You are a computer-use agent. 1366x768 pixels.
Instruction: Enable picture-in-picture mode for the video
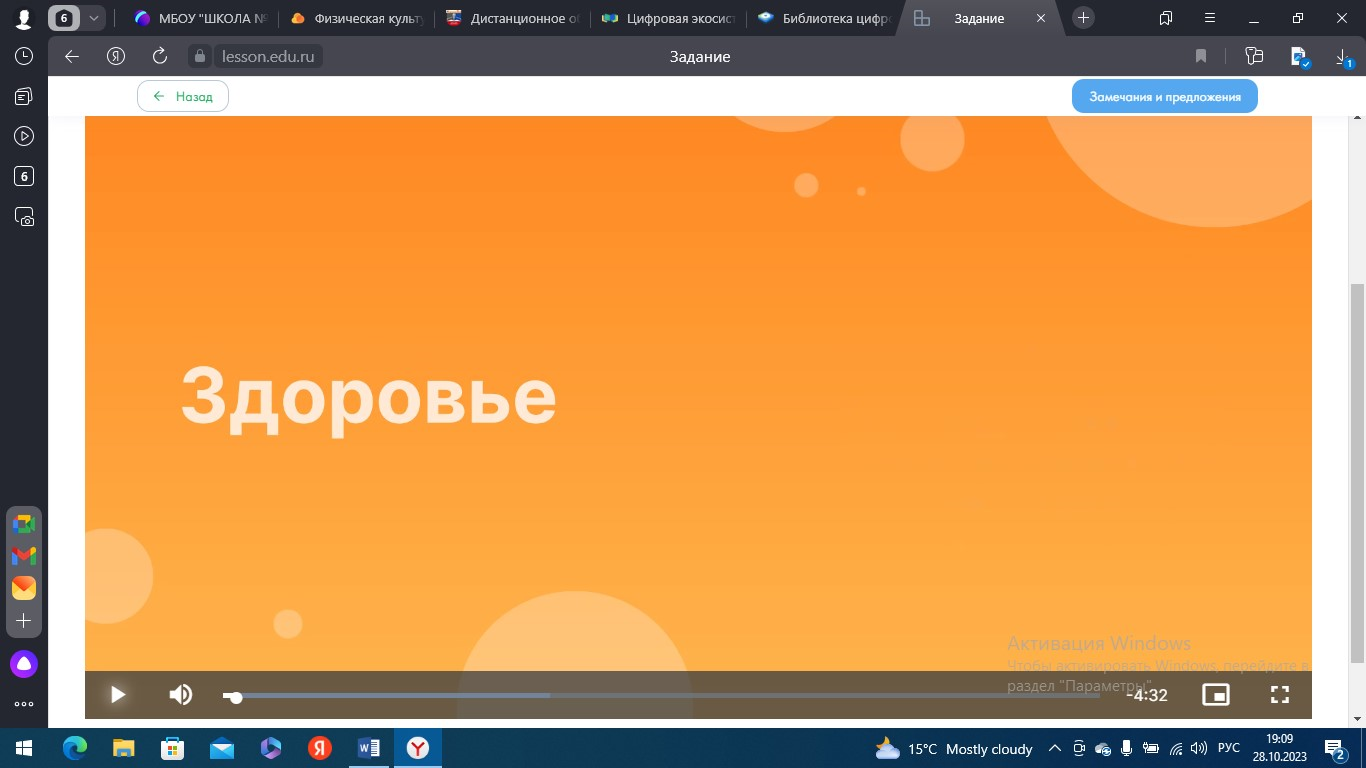click(1216, 694)
